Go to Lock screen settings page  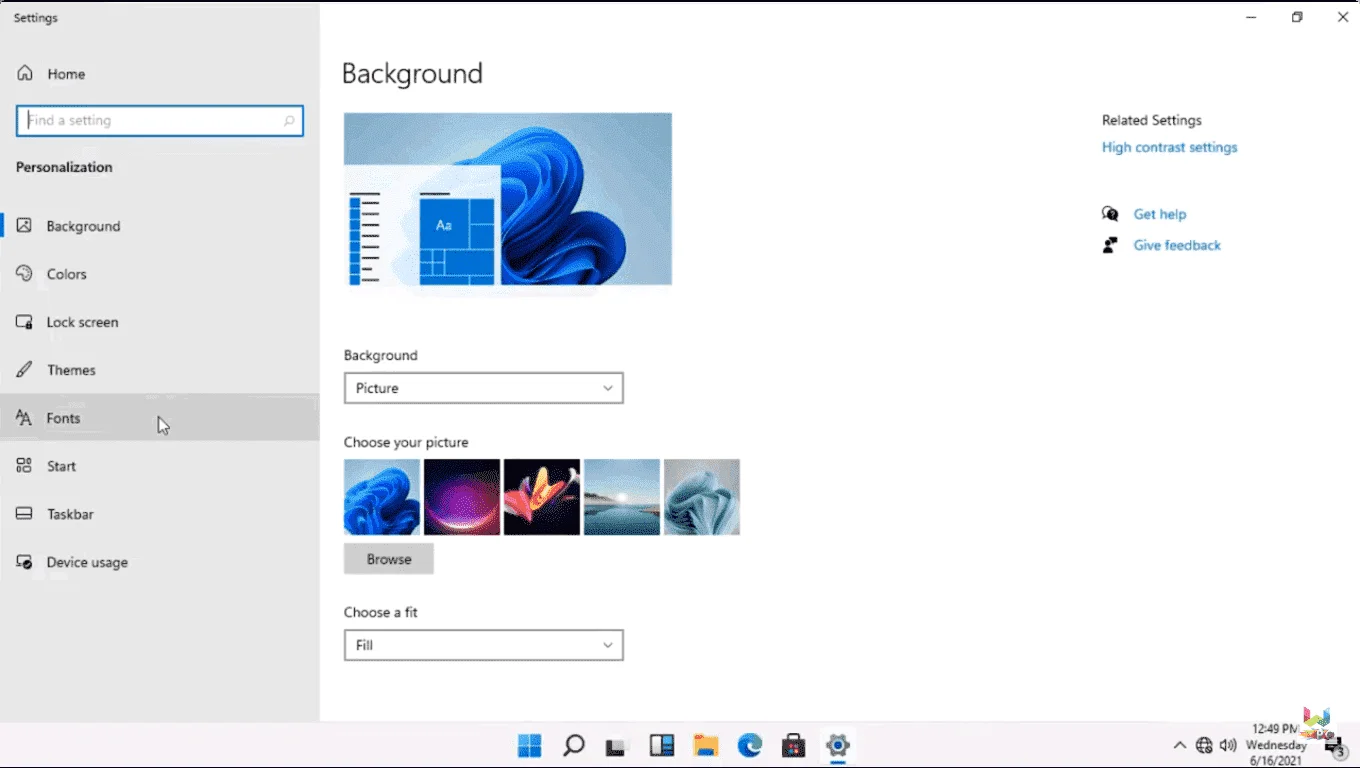160,322
